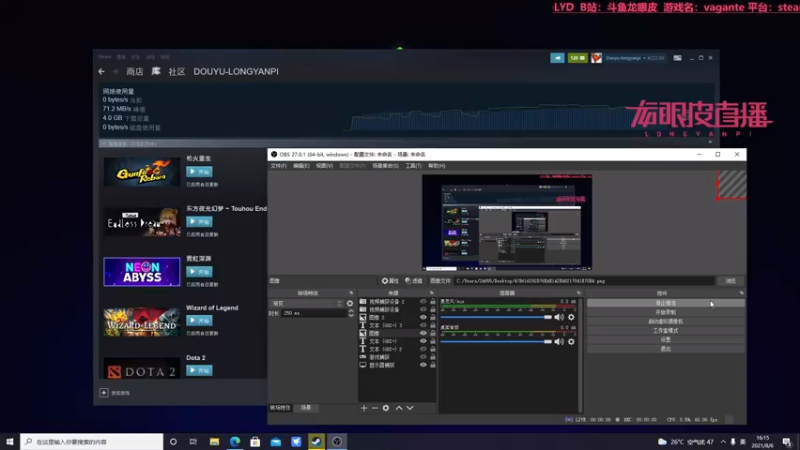Open Steam from the Windows taskbar
800x450 pixels.
coord(316,441)
